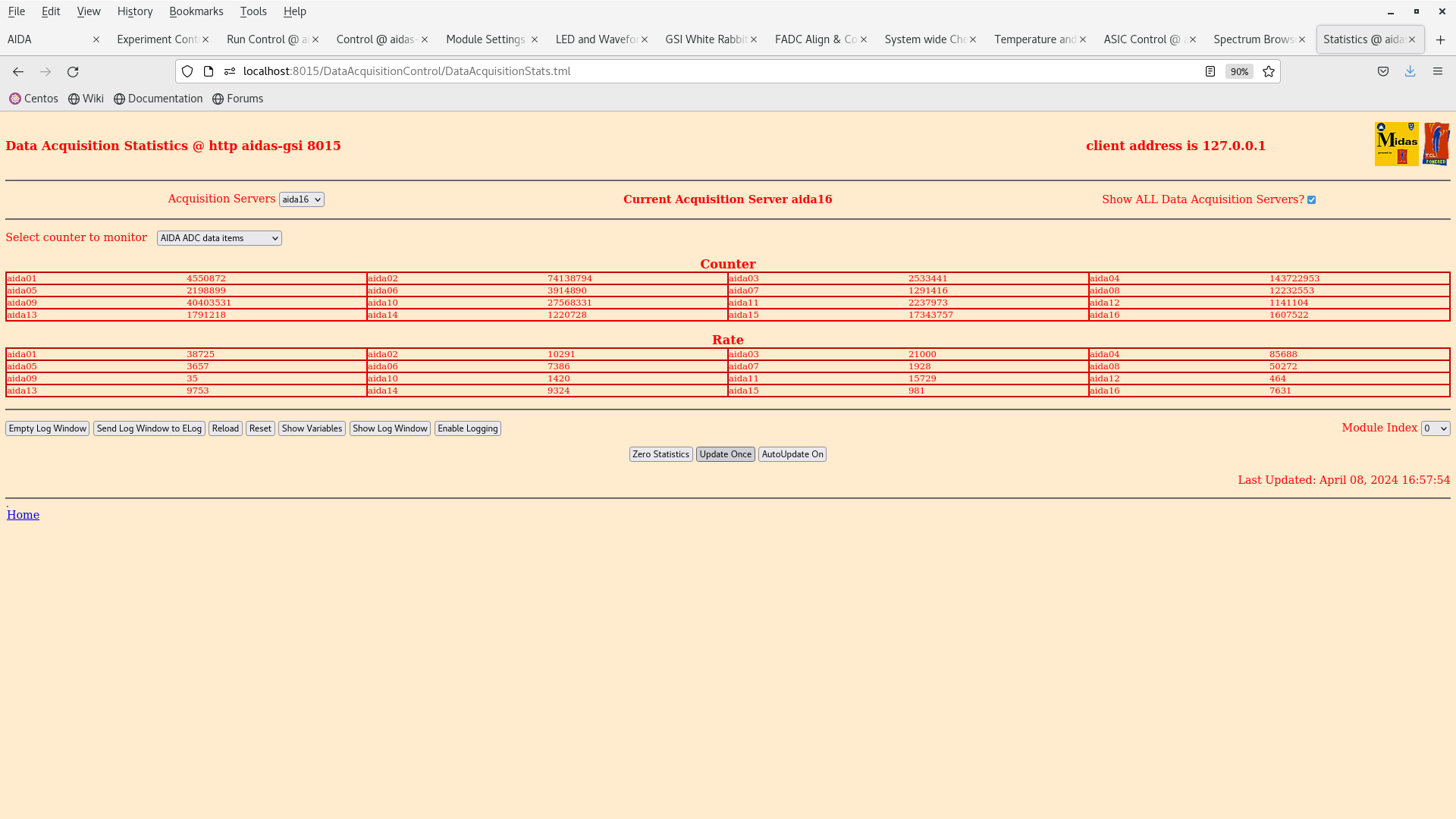Click the Home link at page bottom

click(23, 514)
